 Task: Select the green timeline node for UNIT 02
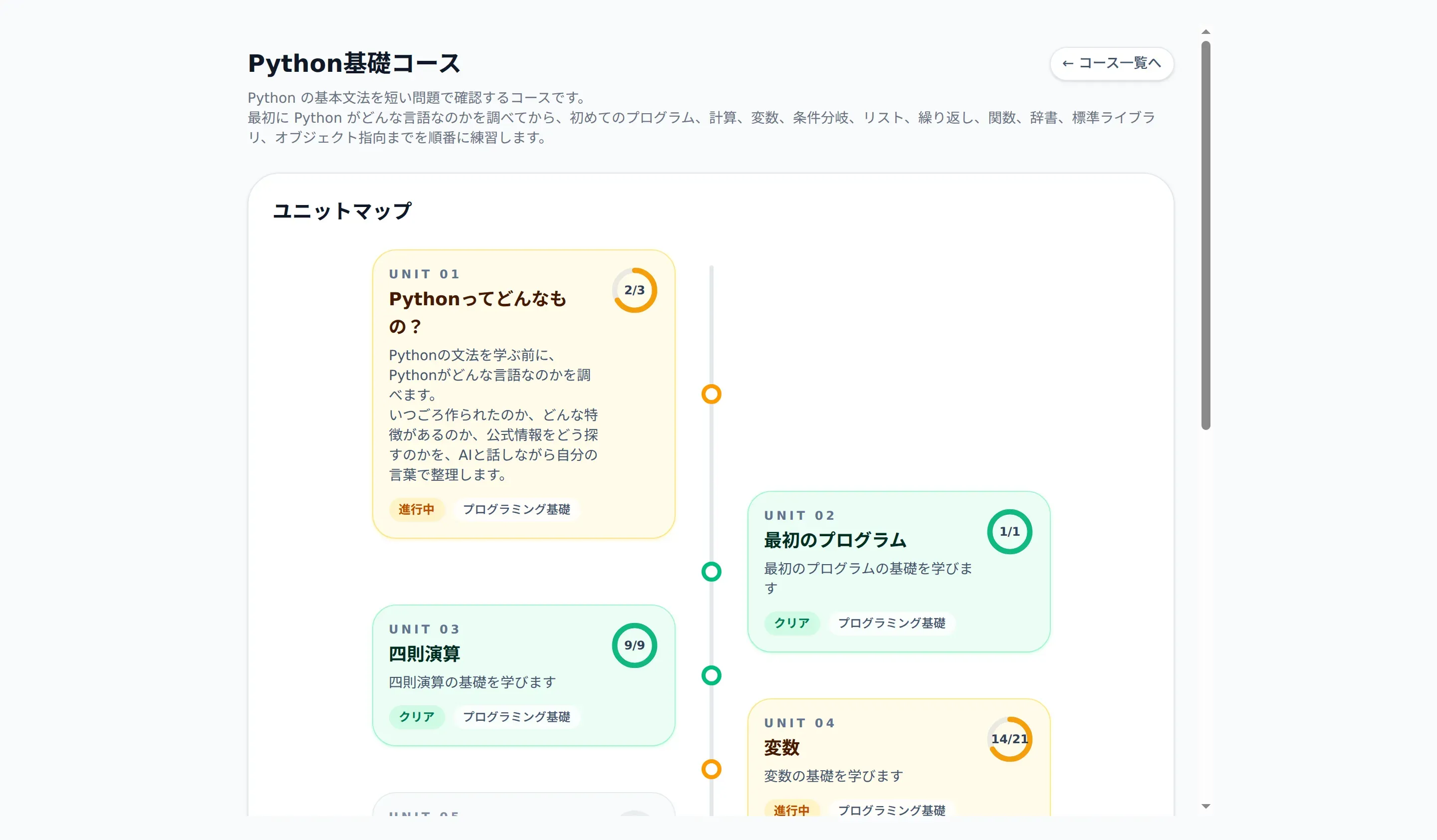711,571
